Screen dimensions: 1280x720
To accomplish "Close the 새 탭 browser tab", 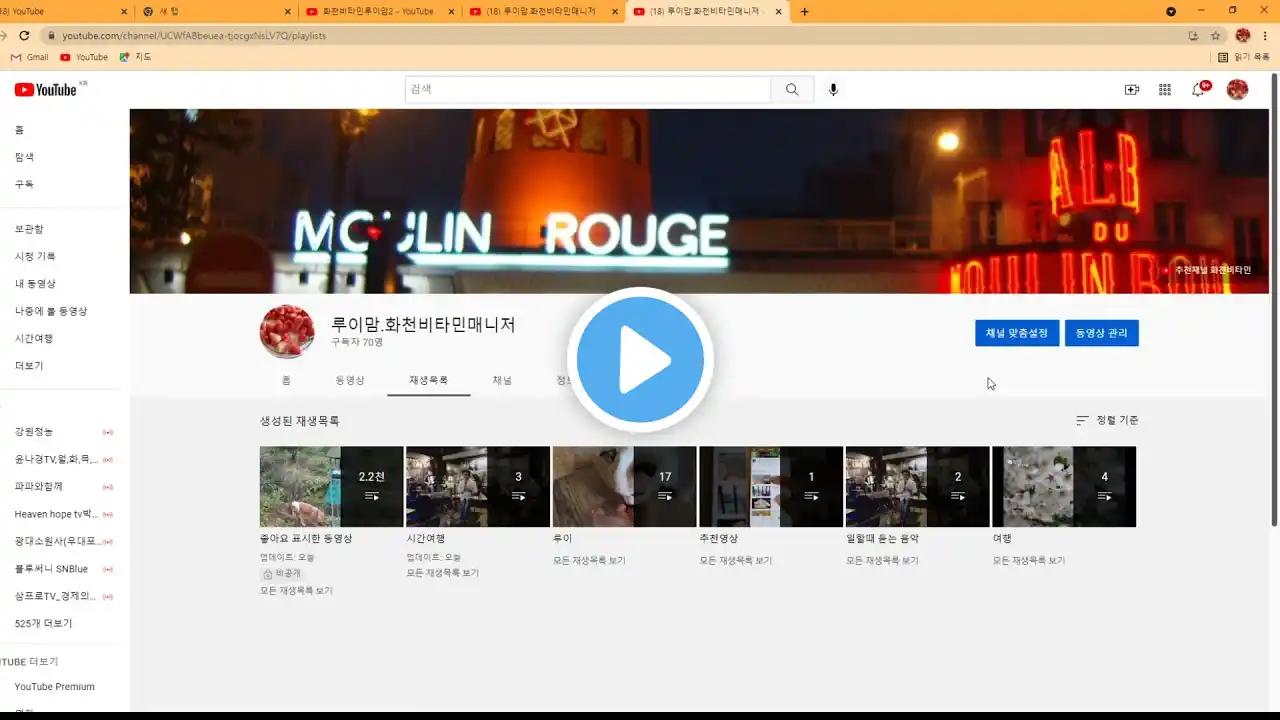I will coord(288,12).
